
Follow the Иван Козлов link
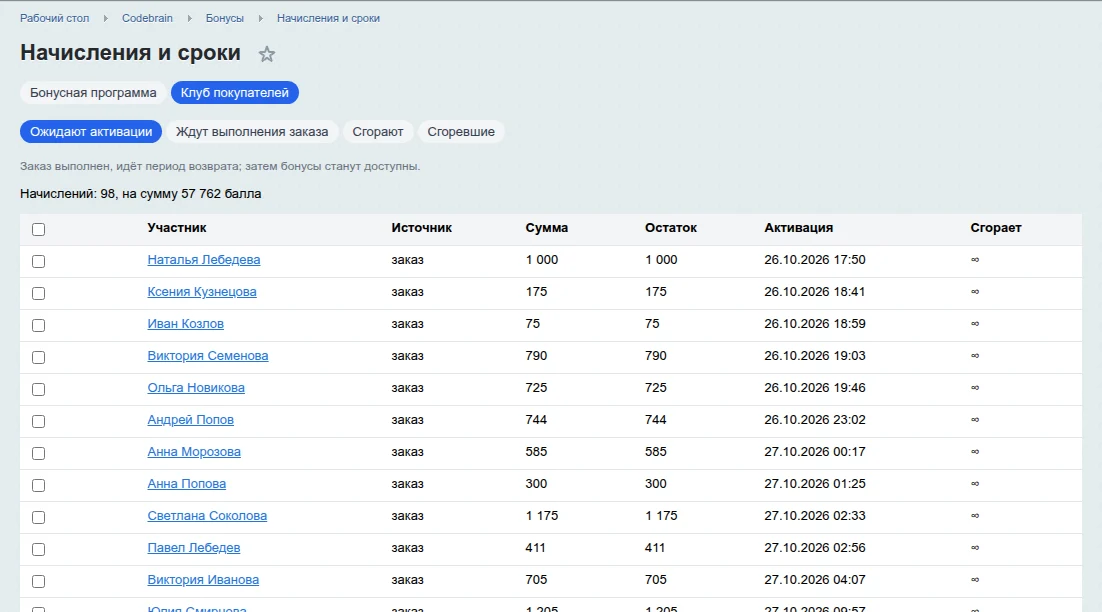coord(186,324)
